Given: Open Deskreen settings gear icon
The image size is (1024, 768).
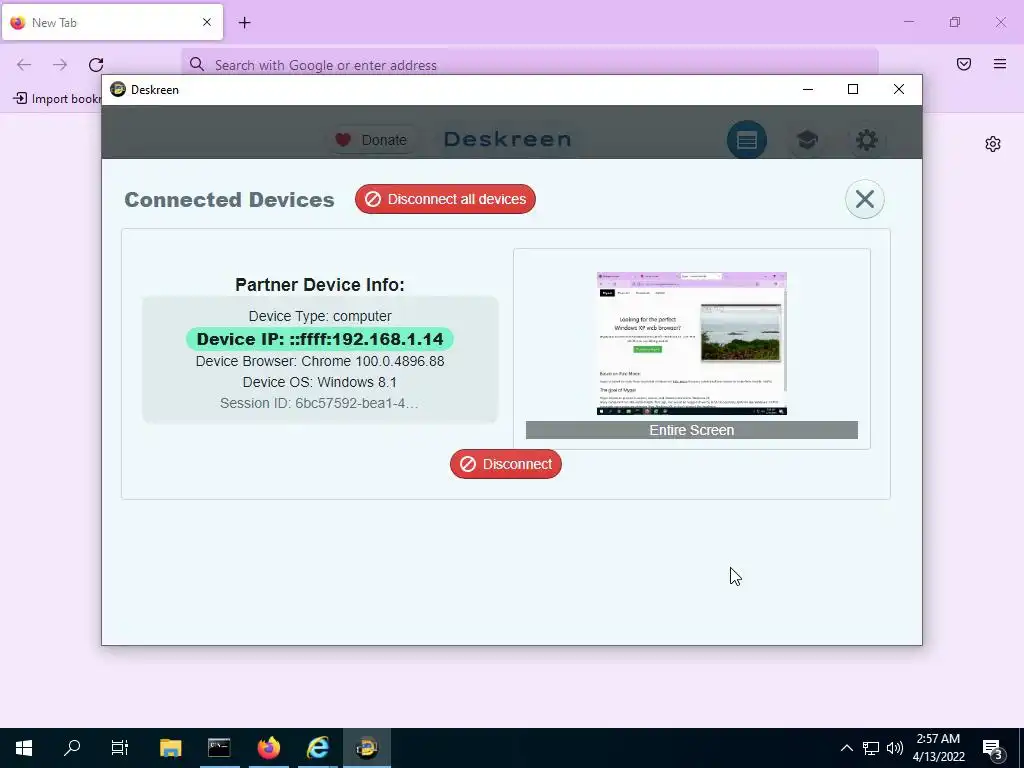Looking at the screenshot, I should tap(867, 140).
